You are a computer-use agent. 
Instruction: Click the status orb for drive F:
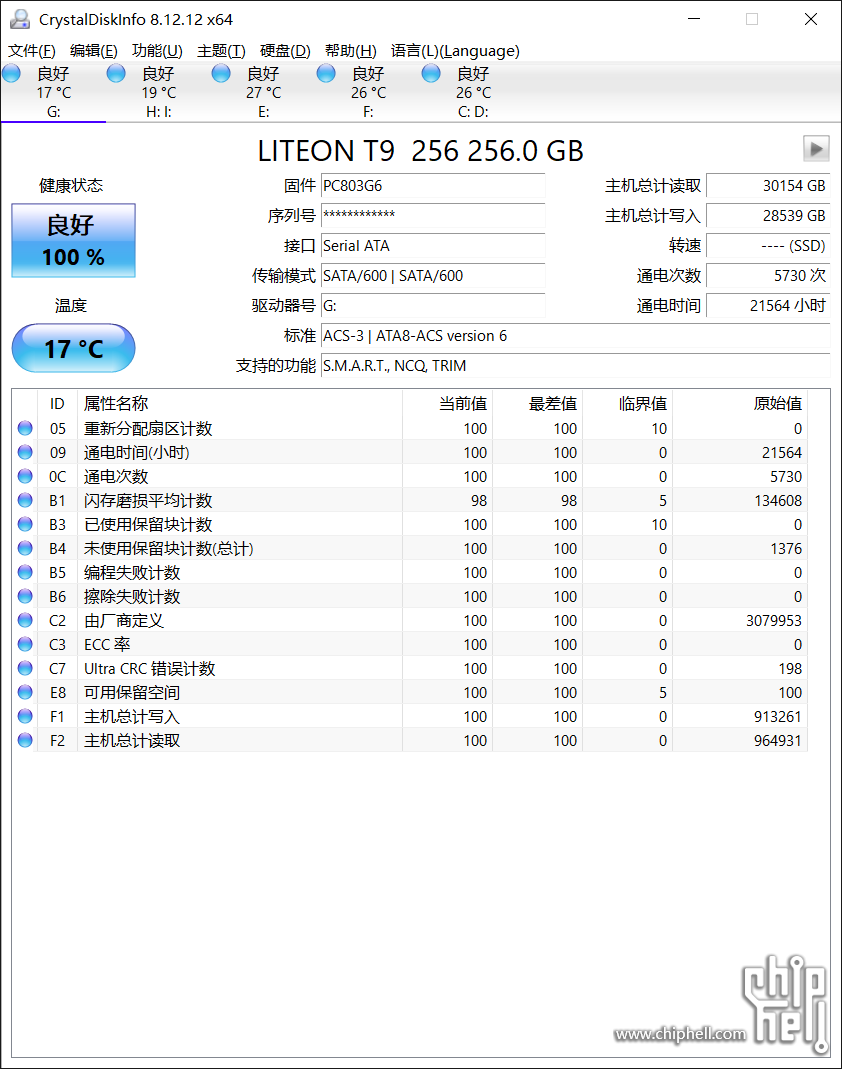(x=326, y=73)
